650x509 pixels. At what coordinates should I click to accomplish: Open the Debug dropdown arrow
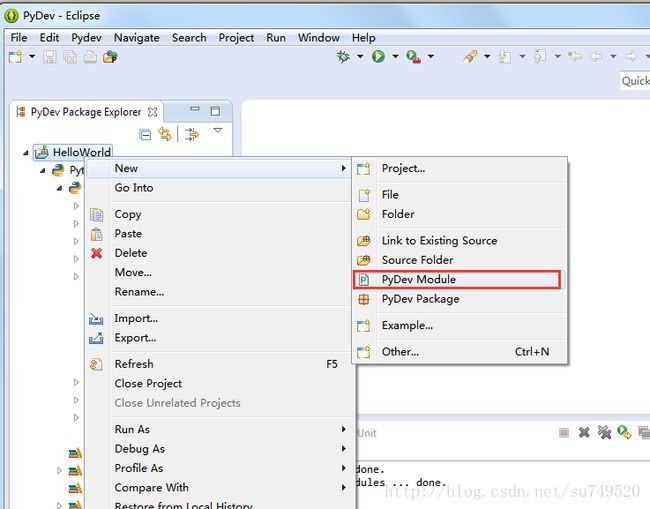pyautogui.click(x=360, y=56)
